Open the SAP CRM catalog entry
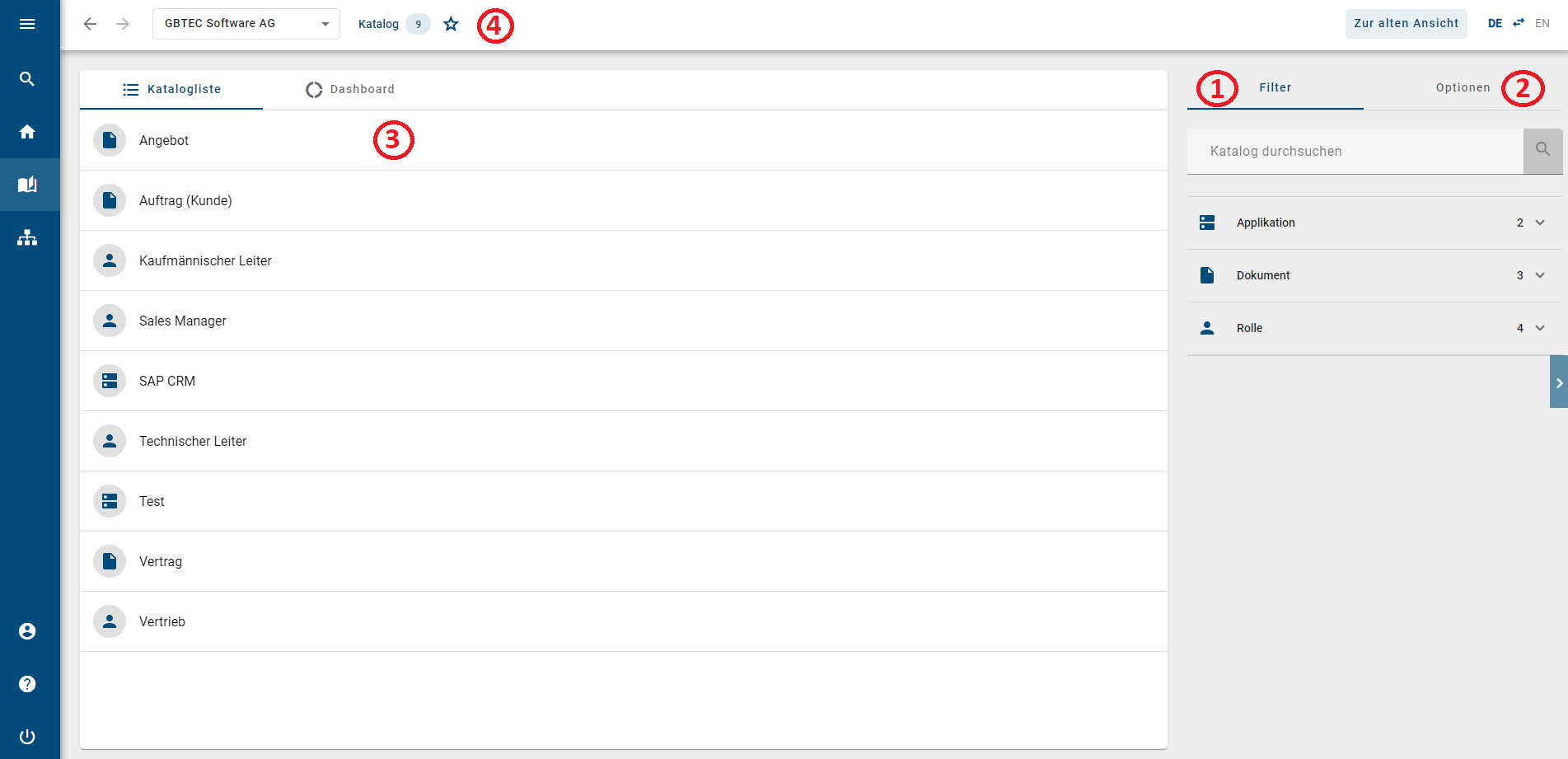This screenshot has width=1568, height=759. (x=167, y=381)
